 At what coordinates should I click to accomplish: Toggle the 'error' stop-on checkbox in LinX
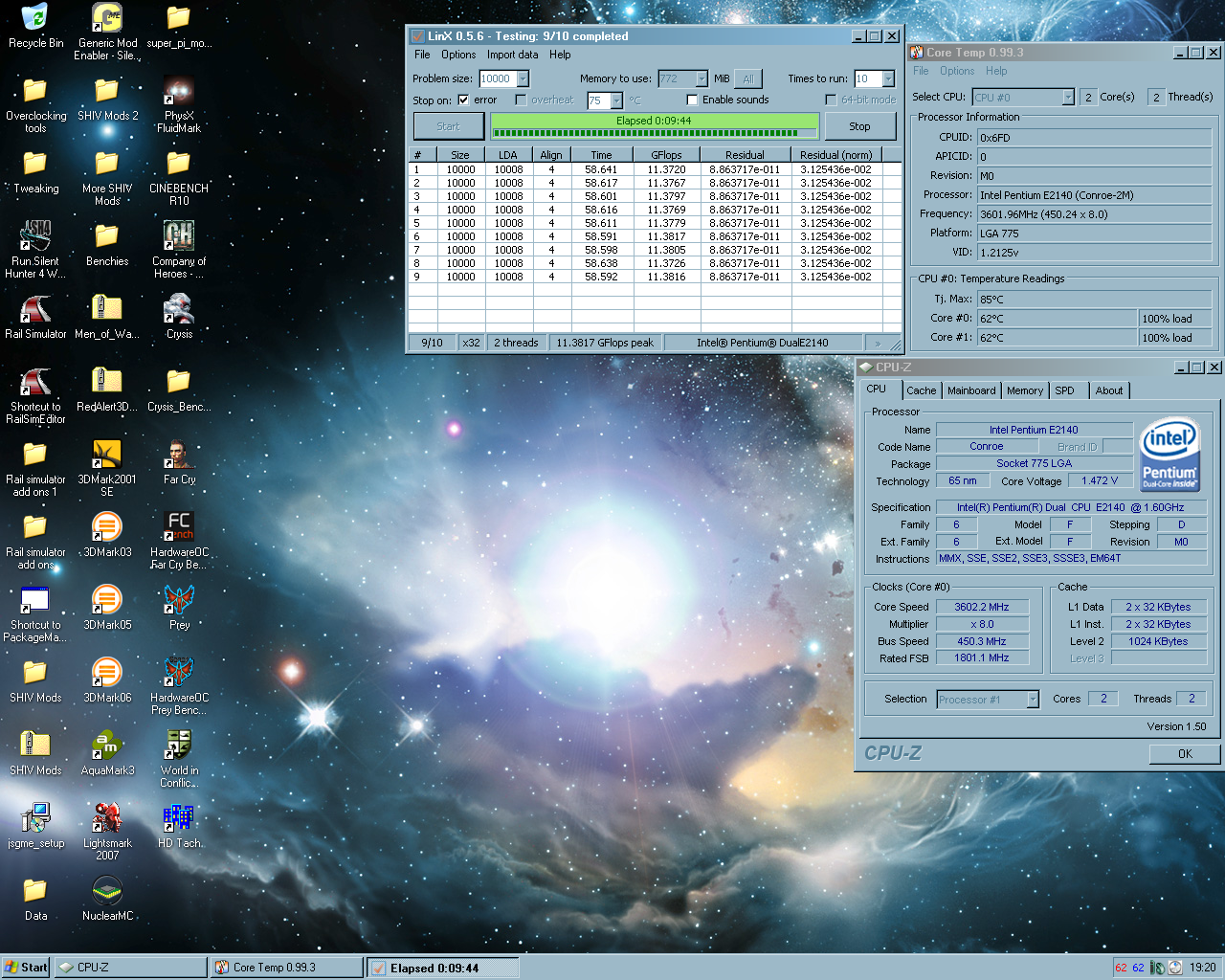tap(463, 100)
